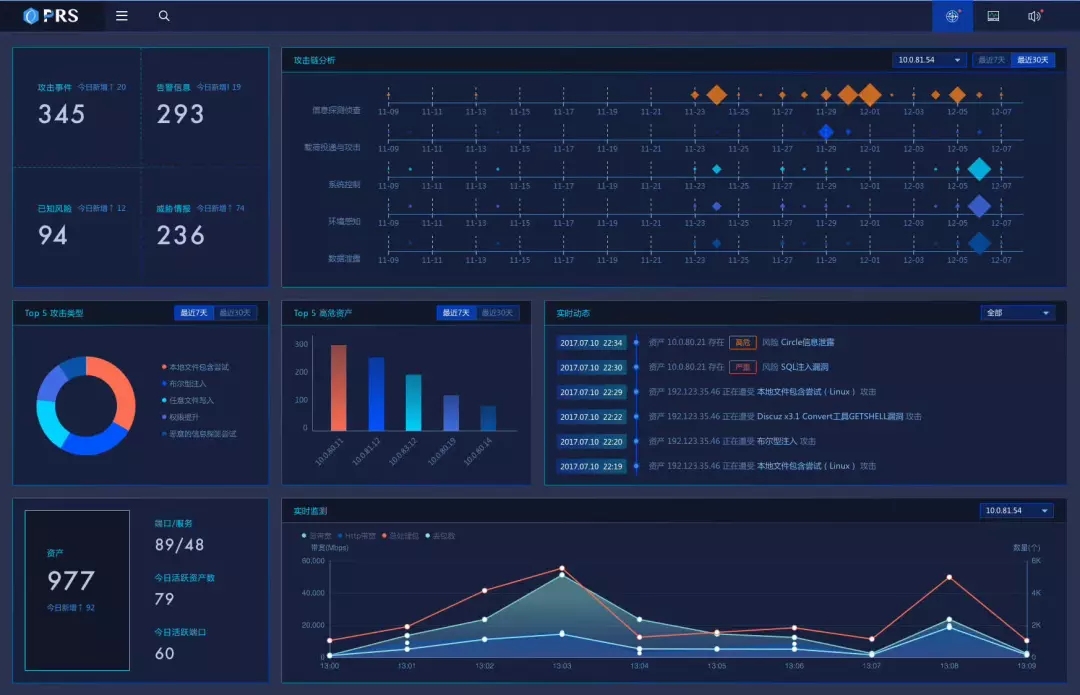Select 最近7天 in Top 5 高危资产
Image resolution: width=1080 pixels, height=695 pixels.
(456, 313)
